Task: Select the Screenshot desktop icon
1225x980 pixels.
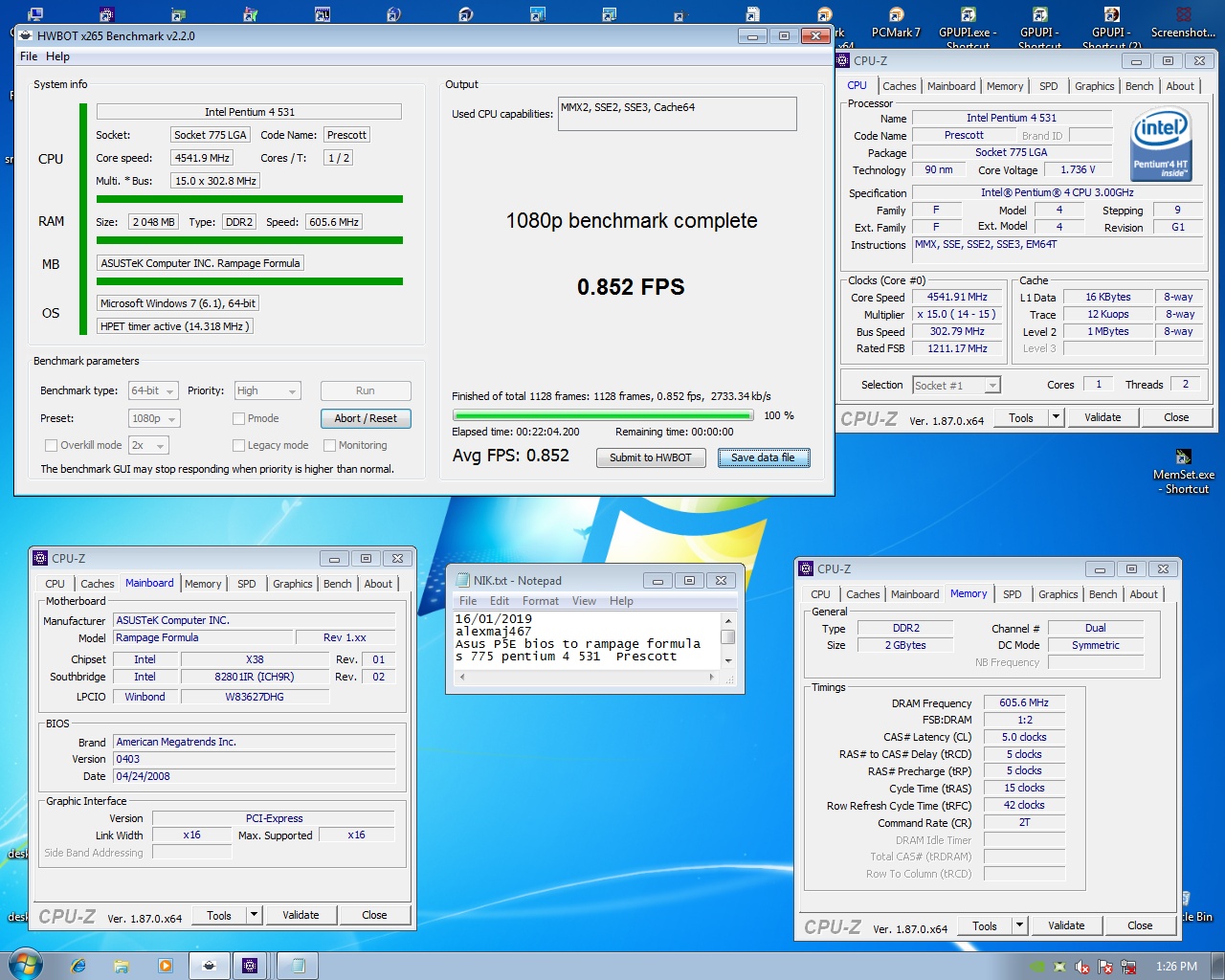Action: [1184, 25]
